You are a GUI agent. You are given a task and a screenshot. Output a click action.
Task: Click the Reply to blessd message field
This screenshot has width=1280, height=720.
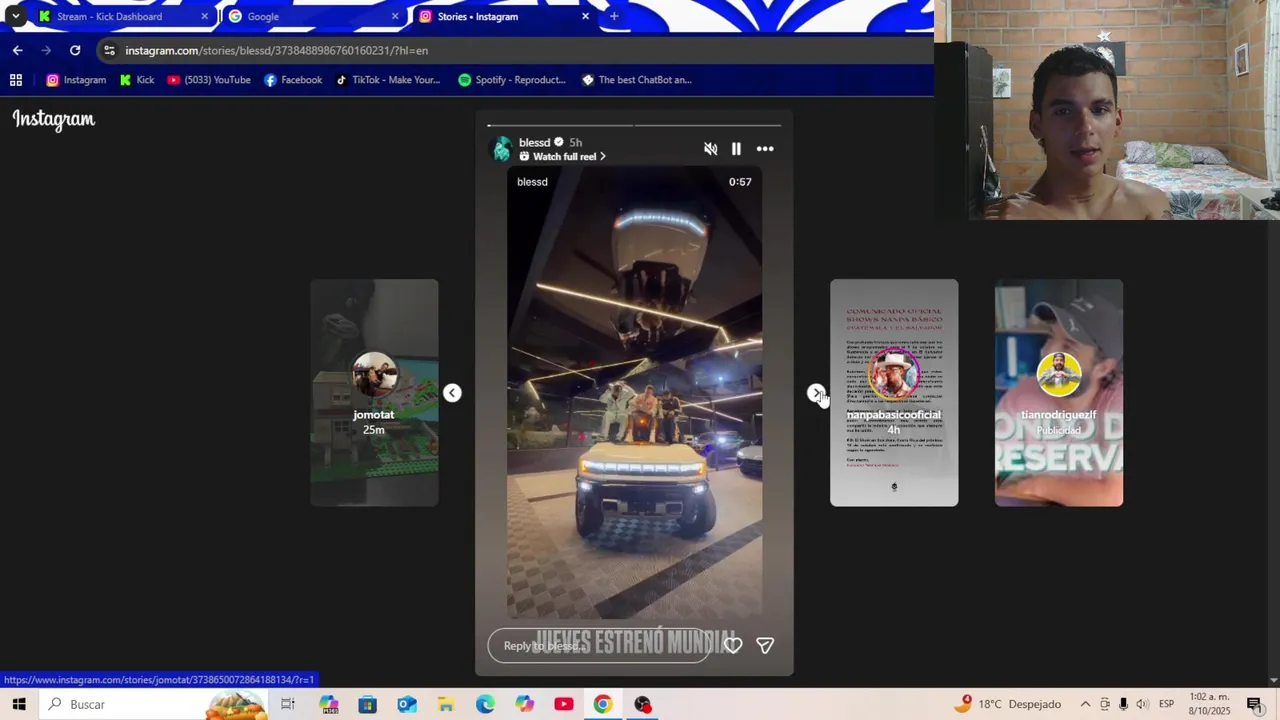(x=599, y=646)
